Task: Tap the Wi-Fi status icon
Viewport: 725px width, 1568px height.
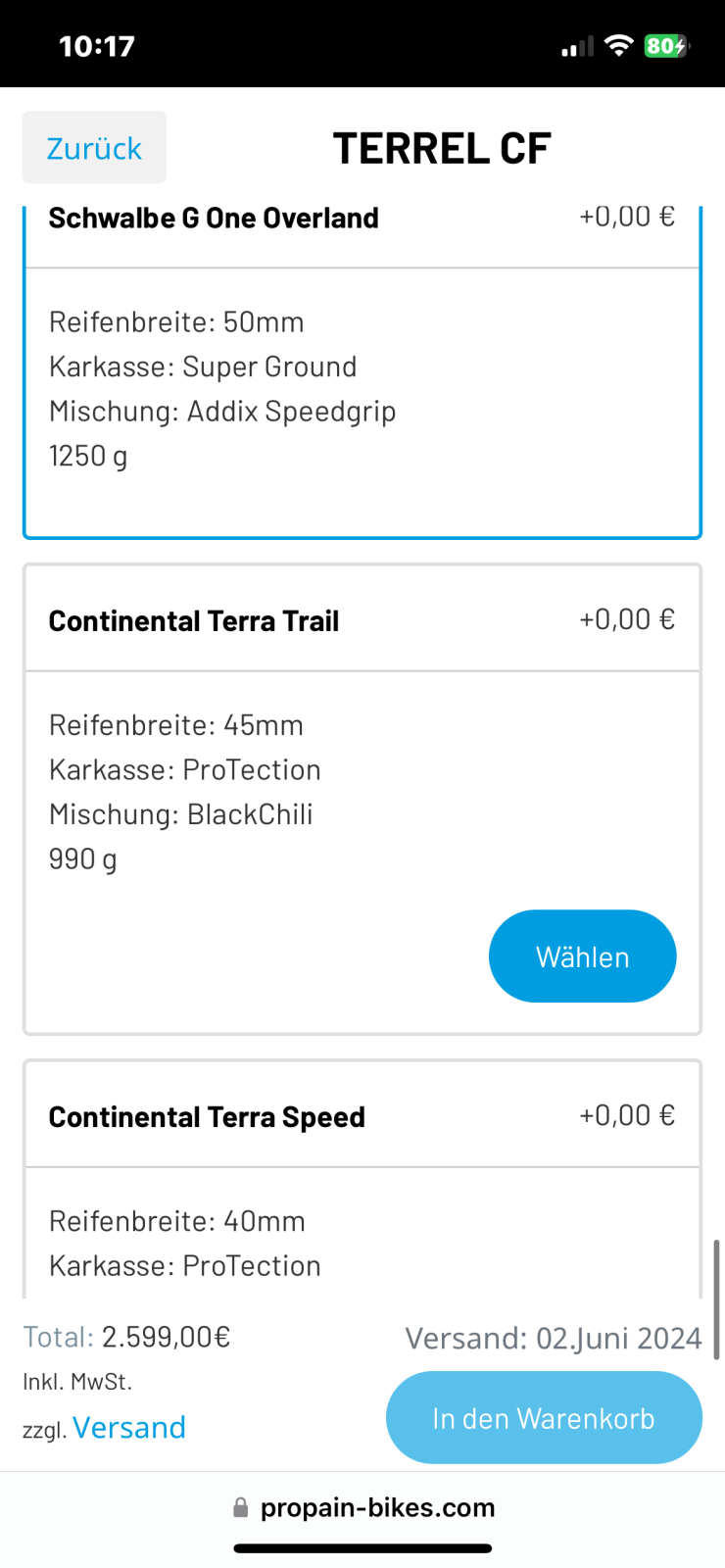Action: tap(618, 45)
